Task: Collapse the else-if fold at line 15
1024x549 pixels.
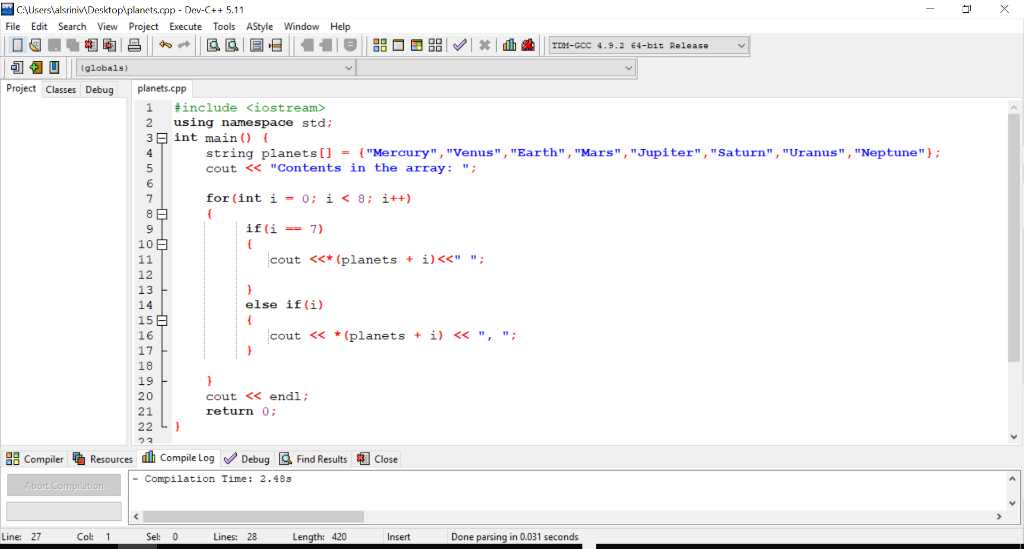Action: (162, 321)
